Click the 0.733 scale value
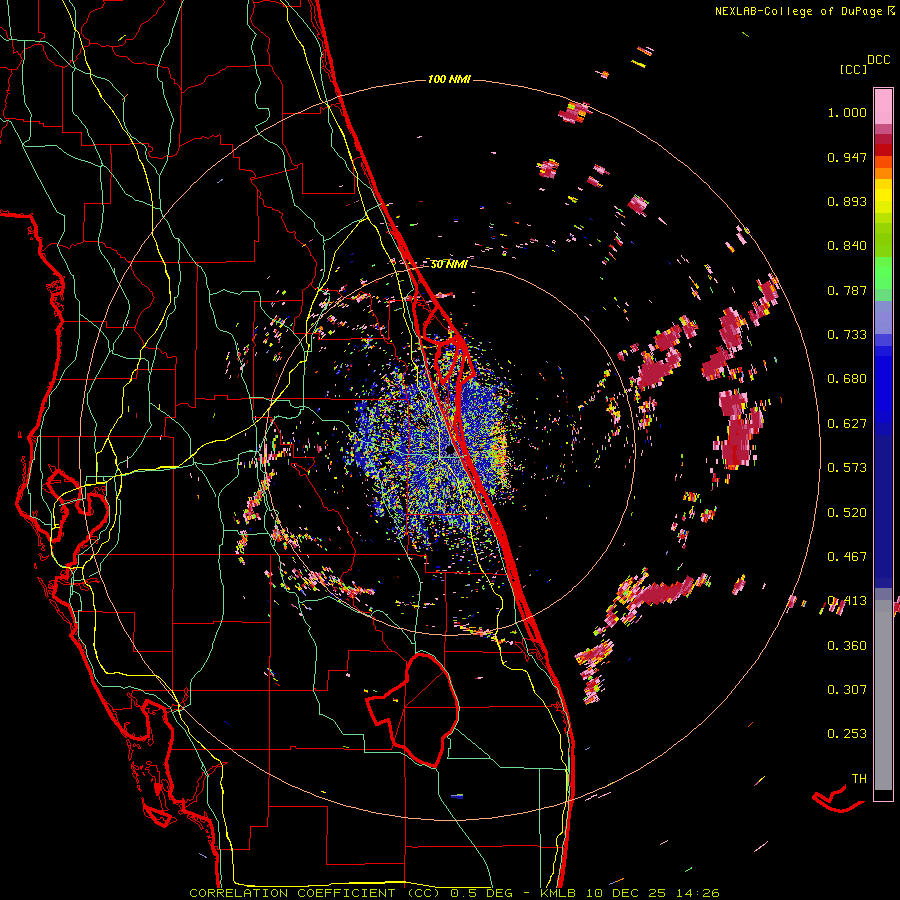The image size is (900, 900). (847, 335)
